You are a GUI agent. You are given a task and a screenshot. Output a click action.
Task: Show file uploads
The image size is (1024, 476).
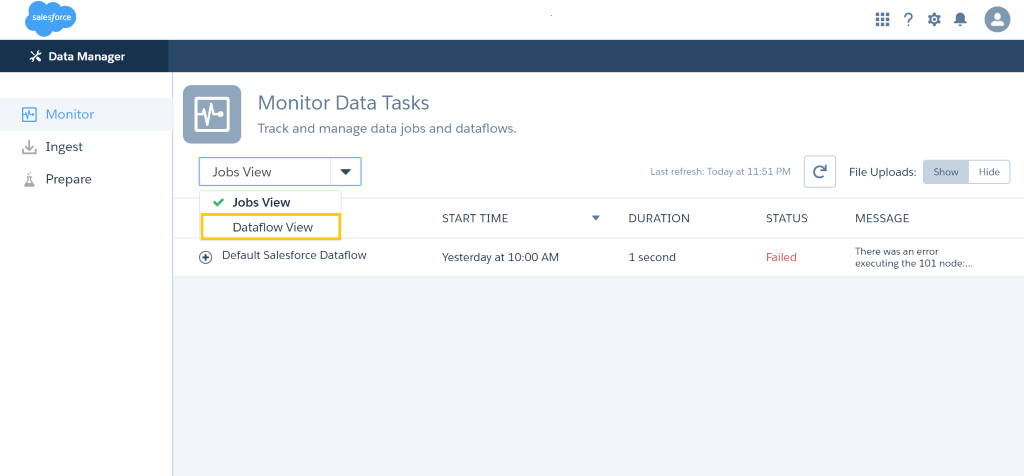(946, 172)
